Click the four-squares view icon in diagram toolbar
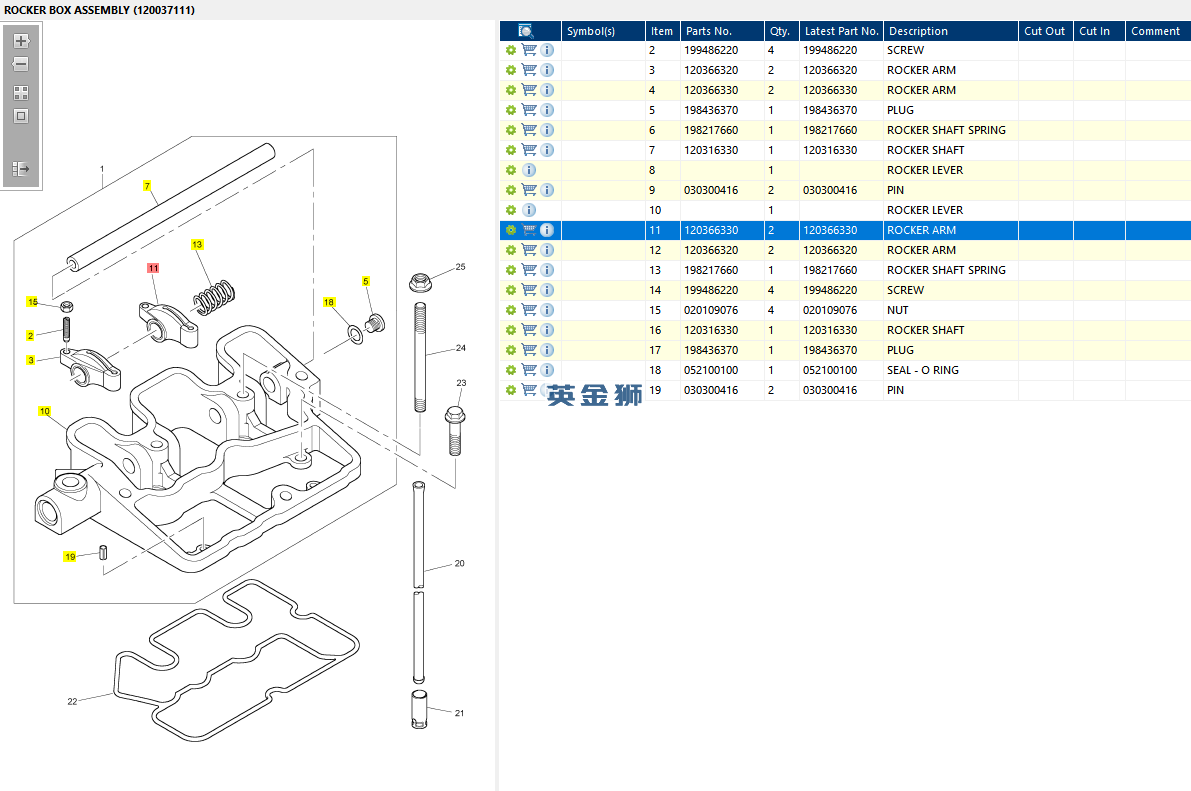Viewport: 1191px width, 791px height. (x=21, y=93)
